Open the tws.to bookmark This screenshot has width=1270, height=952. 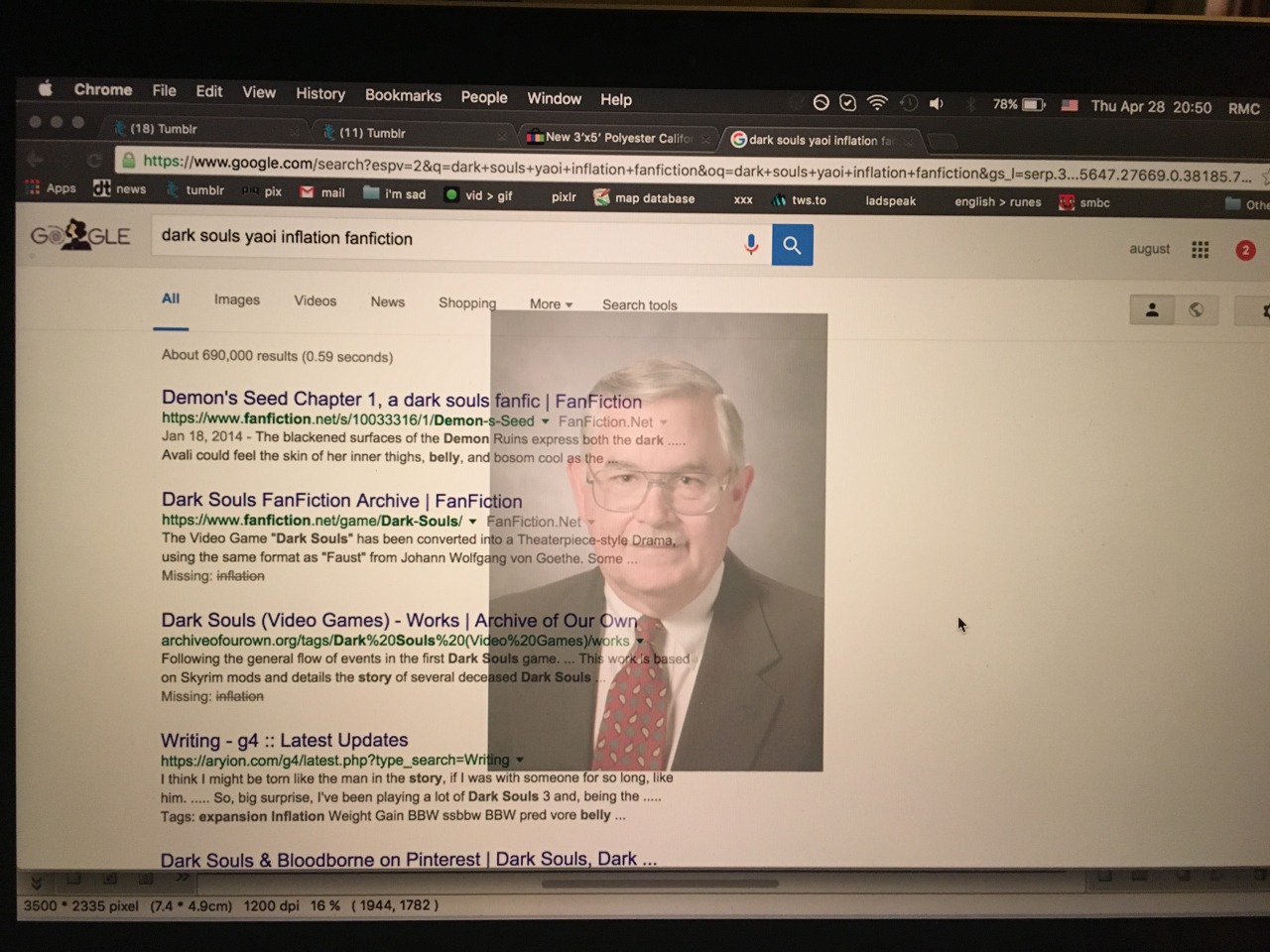coord(799,200)
